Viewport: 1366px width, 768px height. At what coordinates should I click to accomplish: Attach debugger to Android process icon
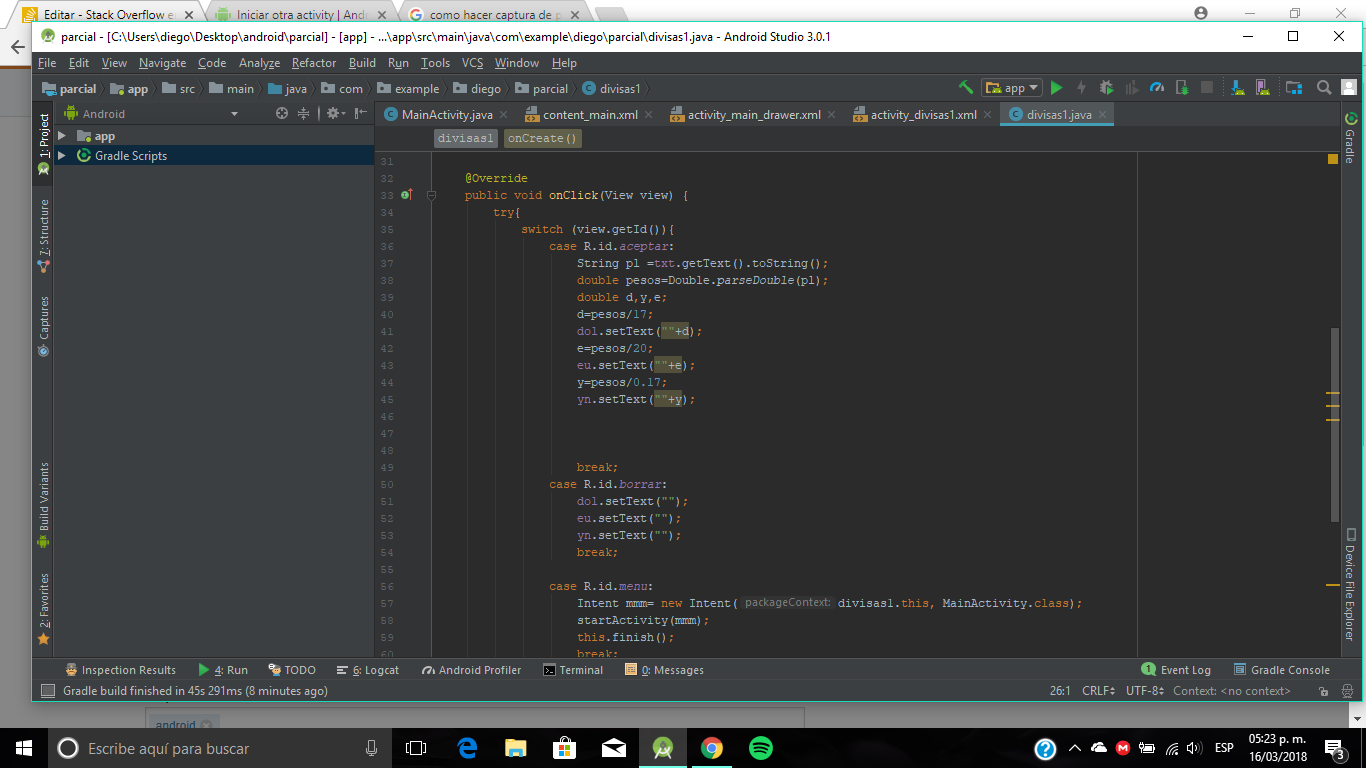click(1182, 88)
